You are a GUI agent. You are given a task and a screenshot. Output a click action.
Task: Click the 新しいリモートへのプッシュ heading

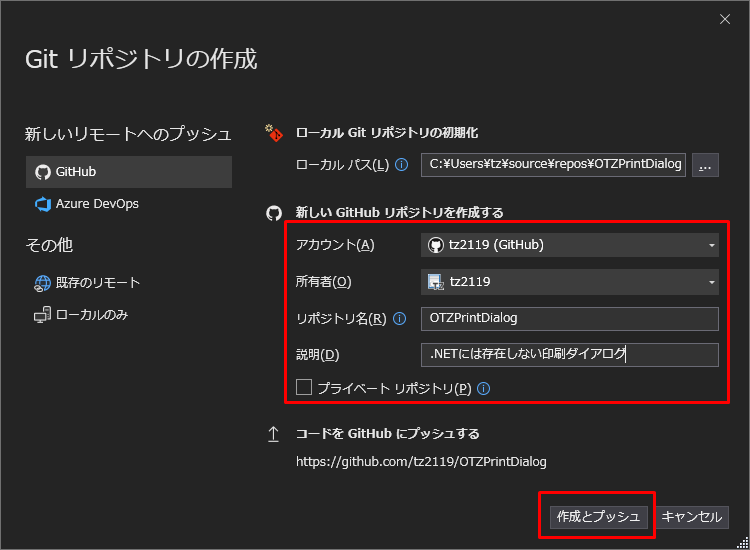(x=128, y=134)
